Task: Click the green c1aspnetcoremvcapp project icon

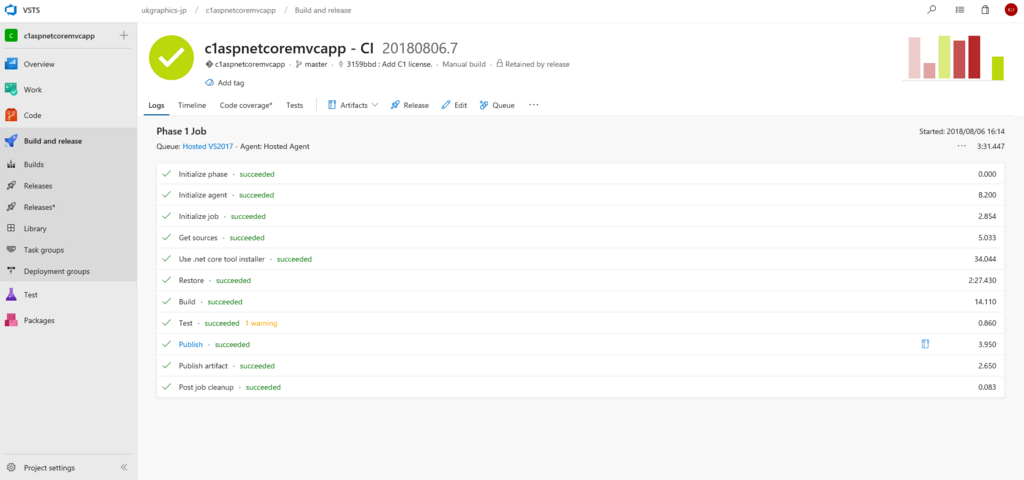Action: click(10, 36)
